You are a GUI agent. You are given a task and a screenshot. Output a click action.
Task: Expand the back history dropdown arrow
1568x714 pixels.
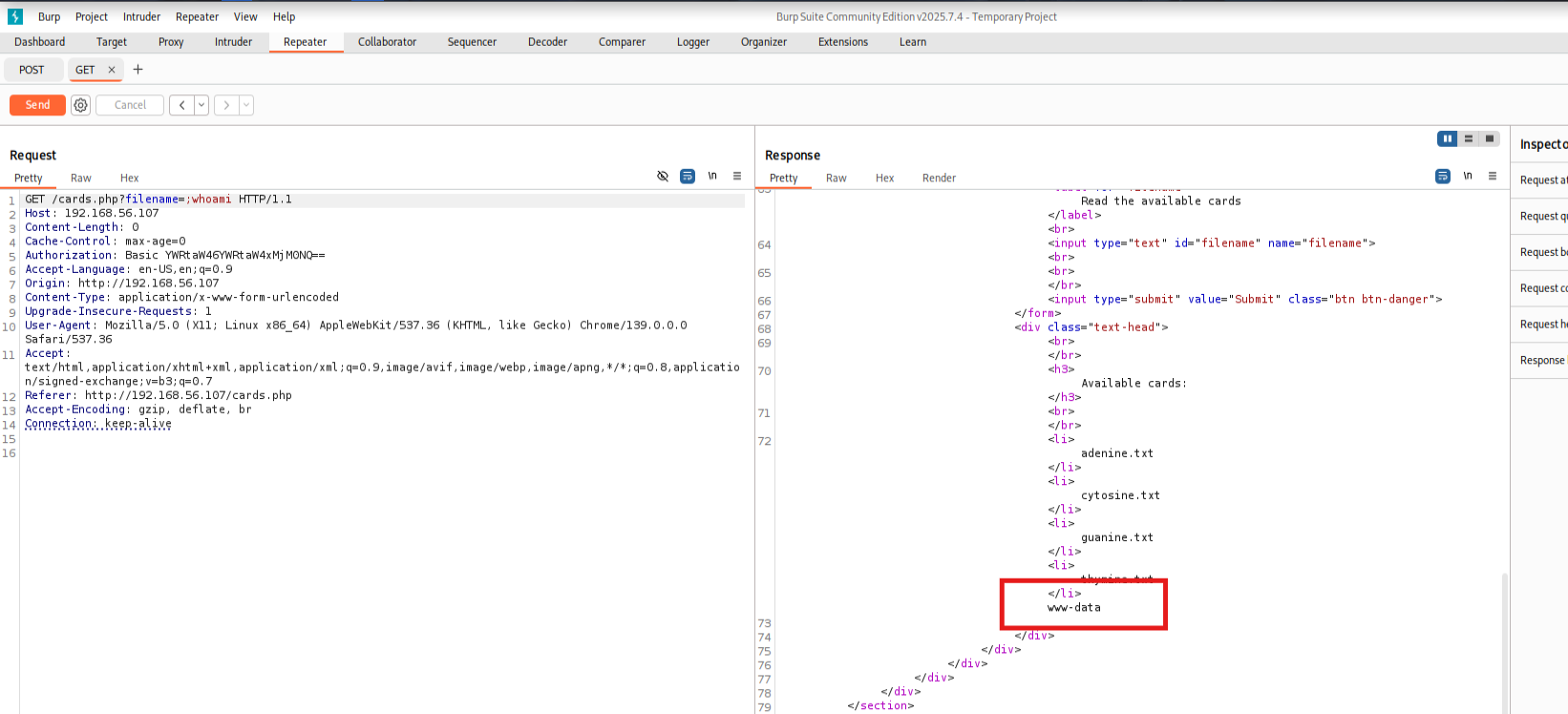point(201,105)
